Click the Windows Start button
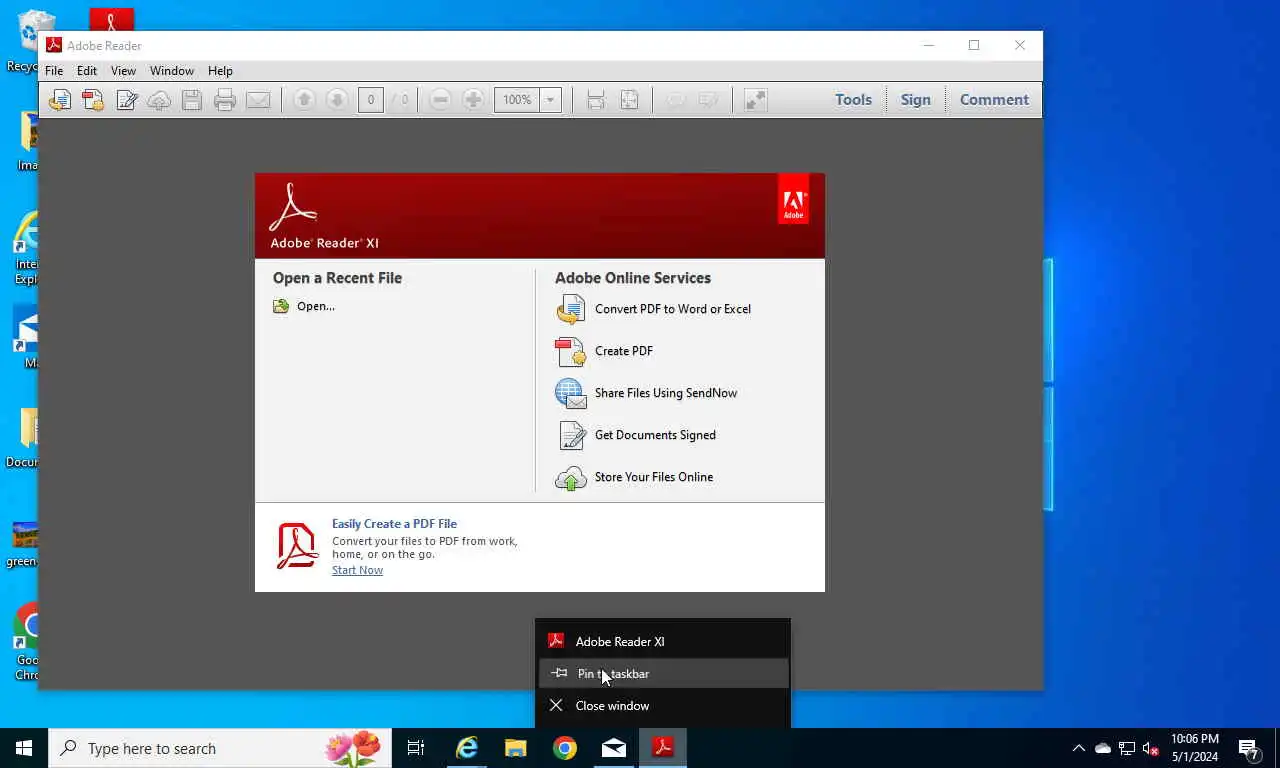 (24, 748)
